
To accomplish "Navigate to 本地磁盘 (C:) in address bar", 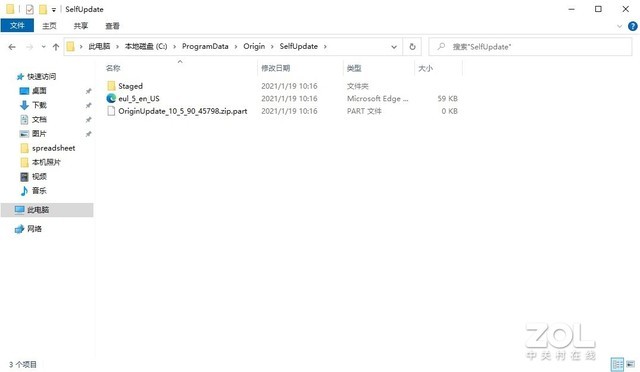I will click(x=146, y=47).
